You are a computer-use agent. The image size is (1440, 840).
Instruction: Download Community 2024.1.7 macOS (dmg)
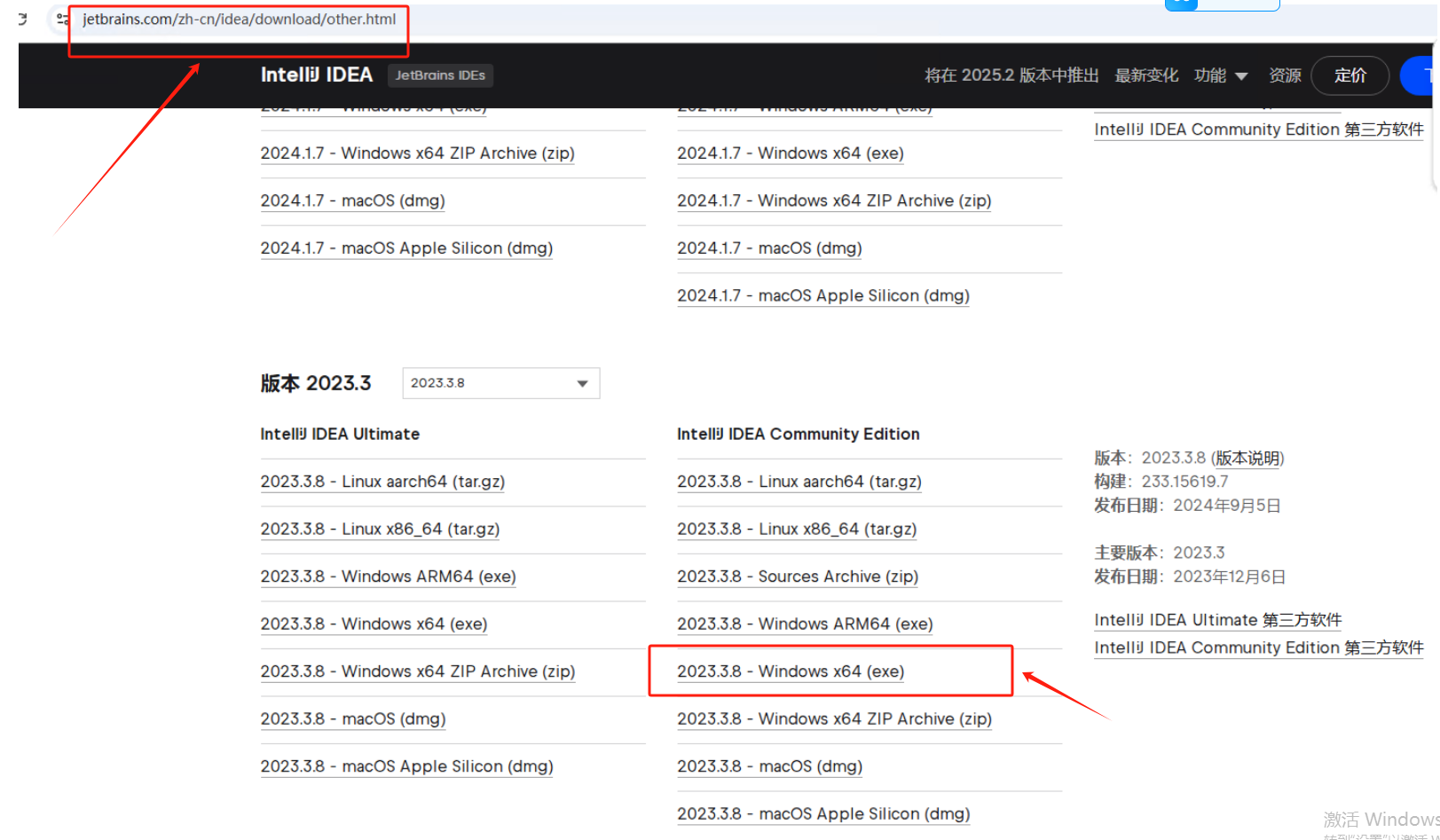[x=769, y=248]
